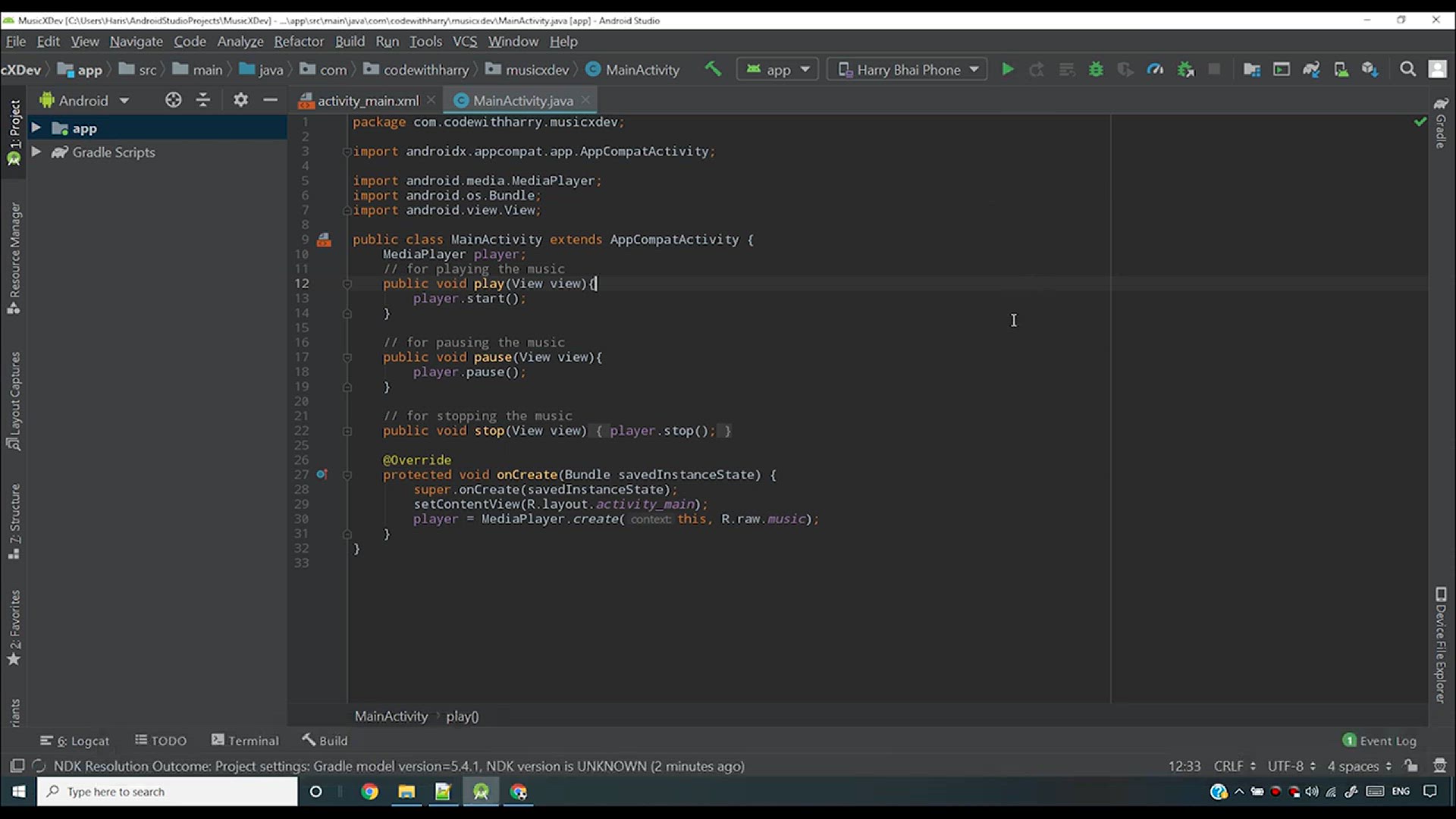Viewport: 1456px width, 819px height.
Task: Toggle the Z: Structure tool window
Action: tap(14, 522)
